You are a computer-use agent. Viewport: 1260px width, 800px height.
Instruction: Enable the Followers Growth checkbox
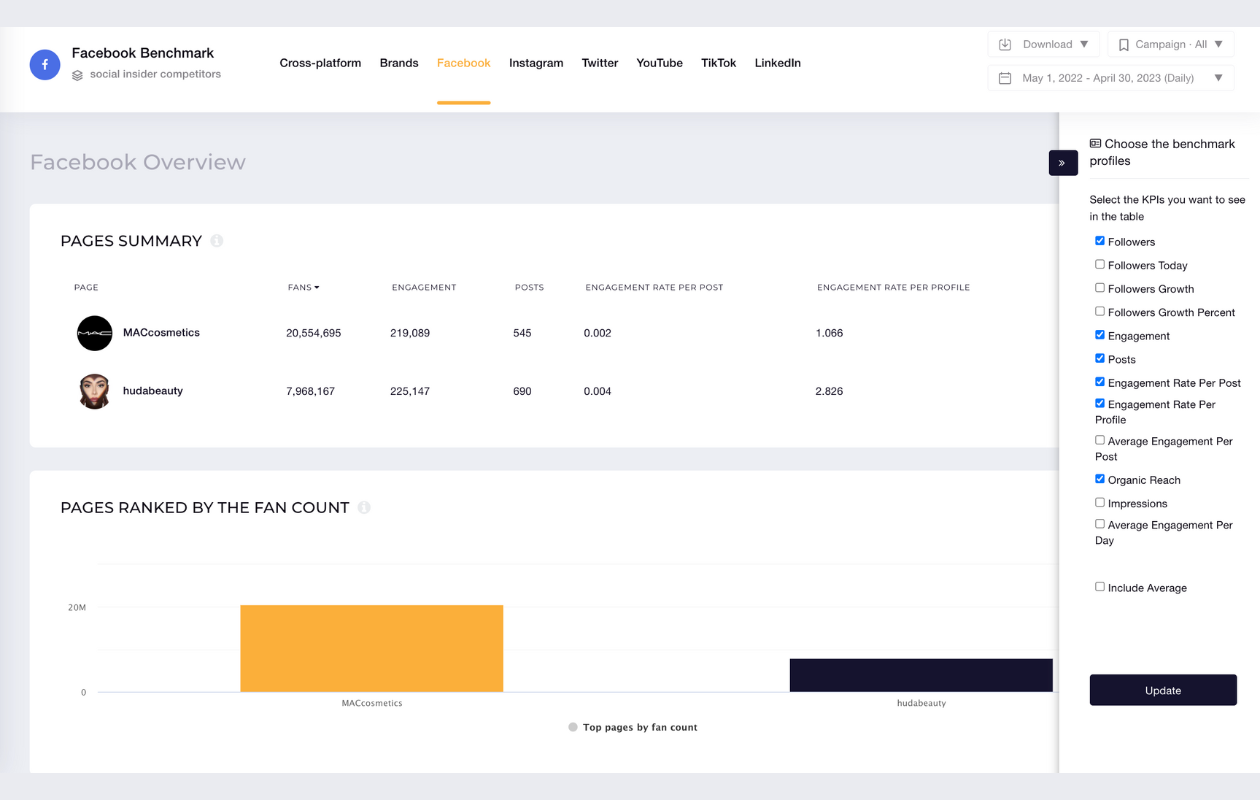[1100, 288]
